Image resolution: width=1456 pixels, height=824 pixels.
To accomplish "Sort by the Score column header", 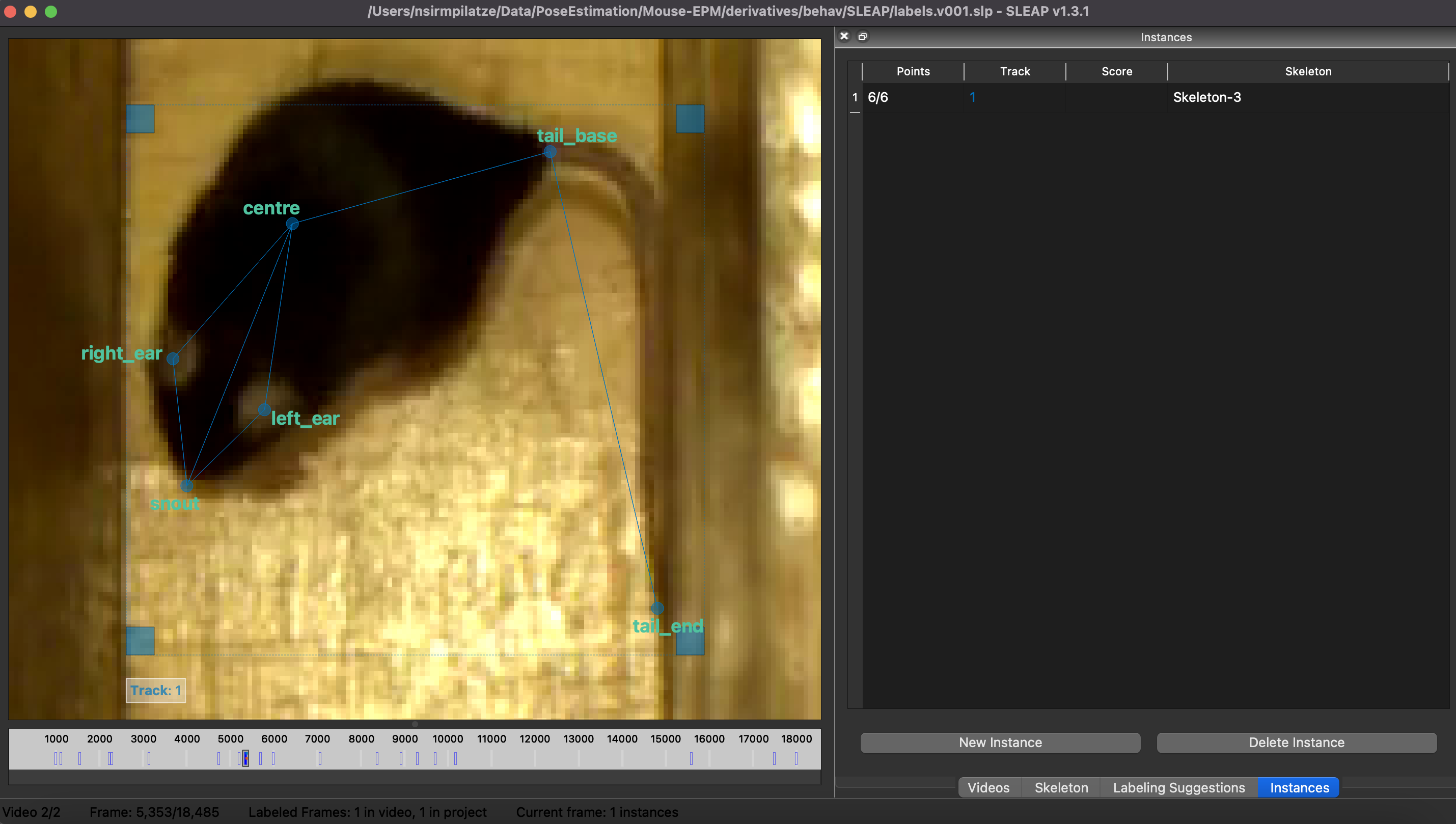I will 1116,71.
